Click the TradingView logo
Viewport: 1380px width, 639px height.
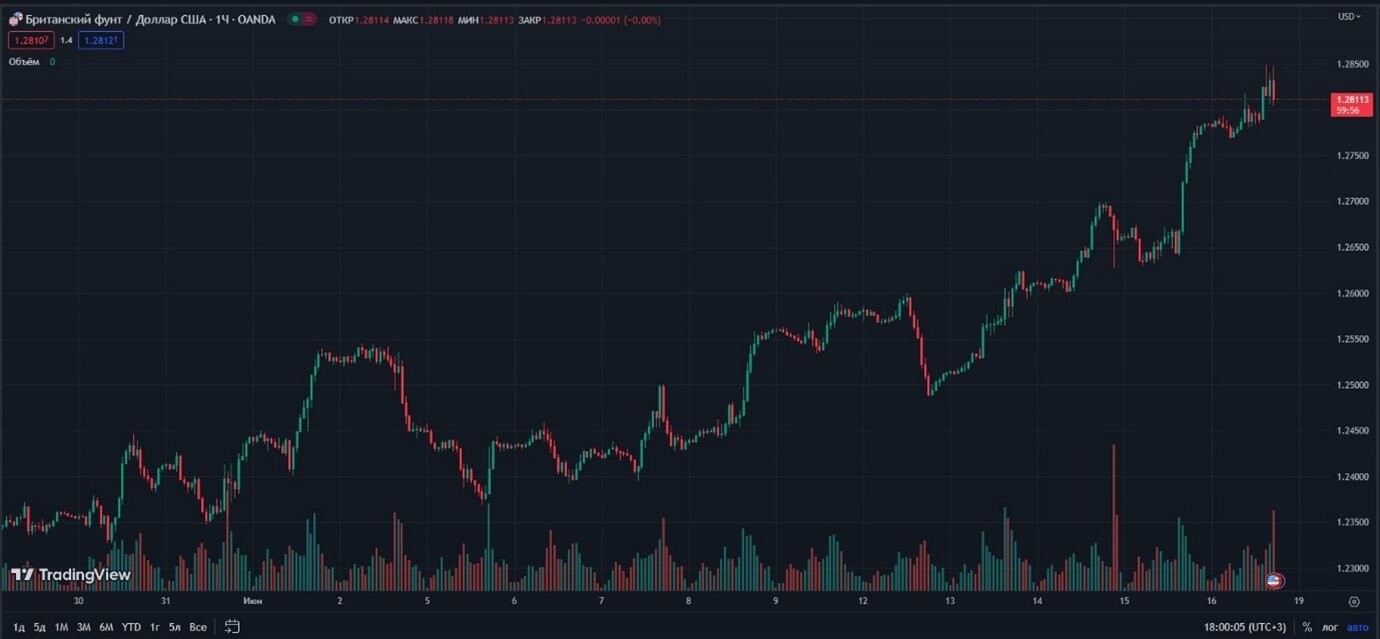pyautogui.click(x=71, y=575)
